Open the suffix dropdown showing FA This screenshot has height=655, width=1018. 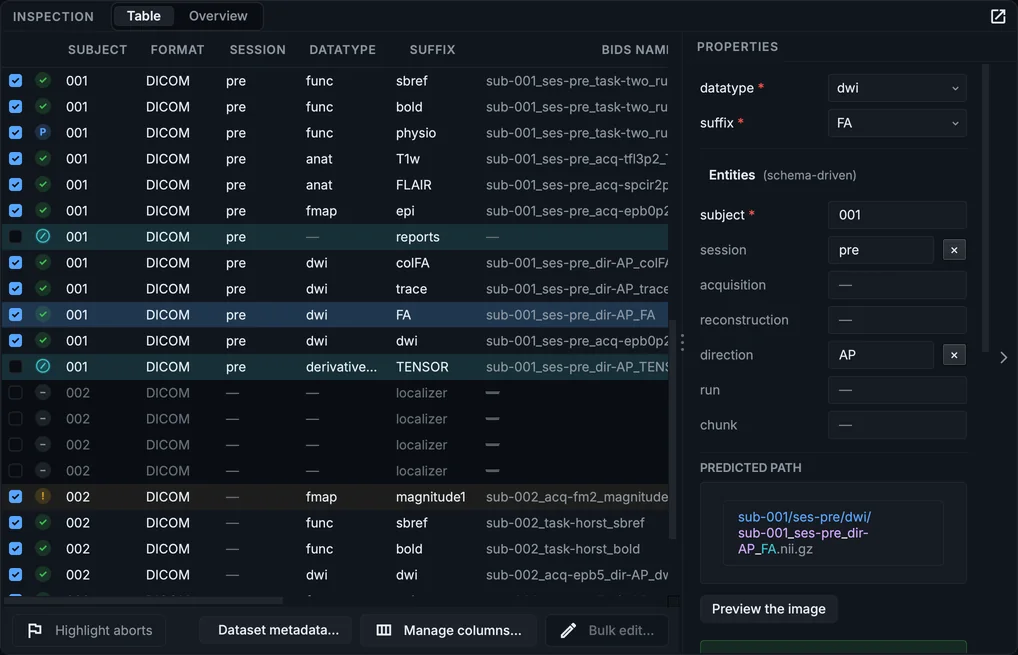click(x=897, y=123)
